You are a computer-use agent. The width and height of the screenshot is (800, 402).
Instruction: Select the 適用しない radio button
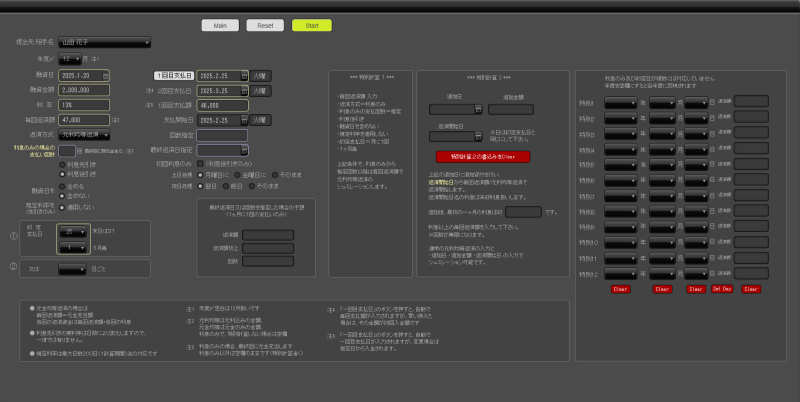[x=62, y=208]
